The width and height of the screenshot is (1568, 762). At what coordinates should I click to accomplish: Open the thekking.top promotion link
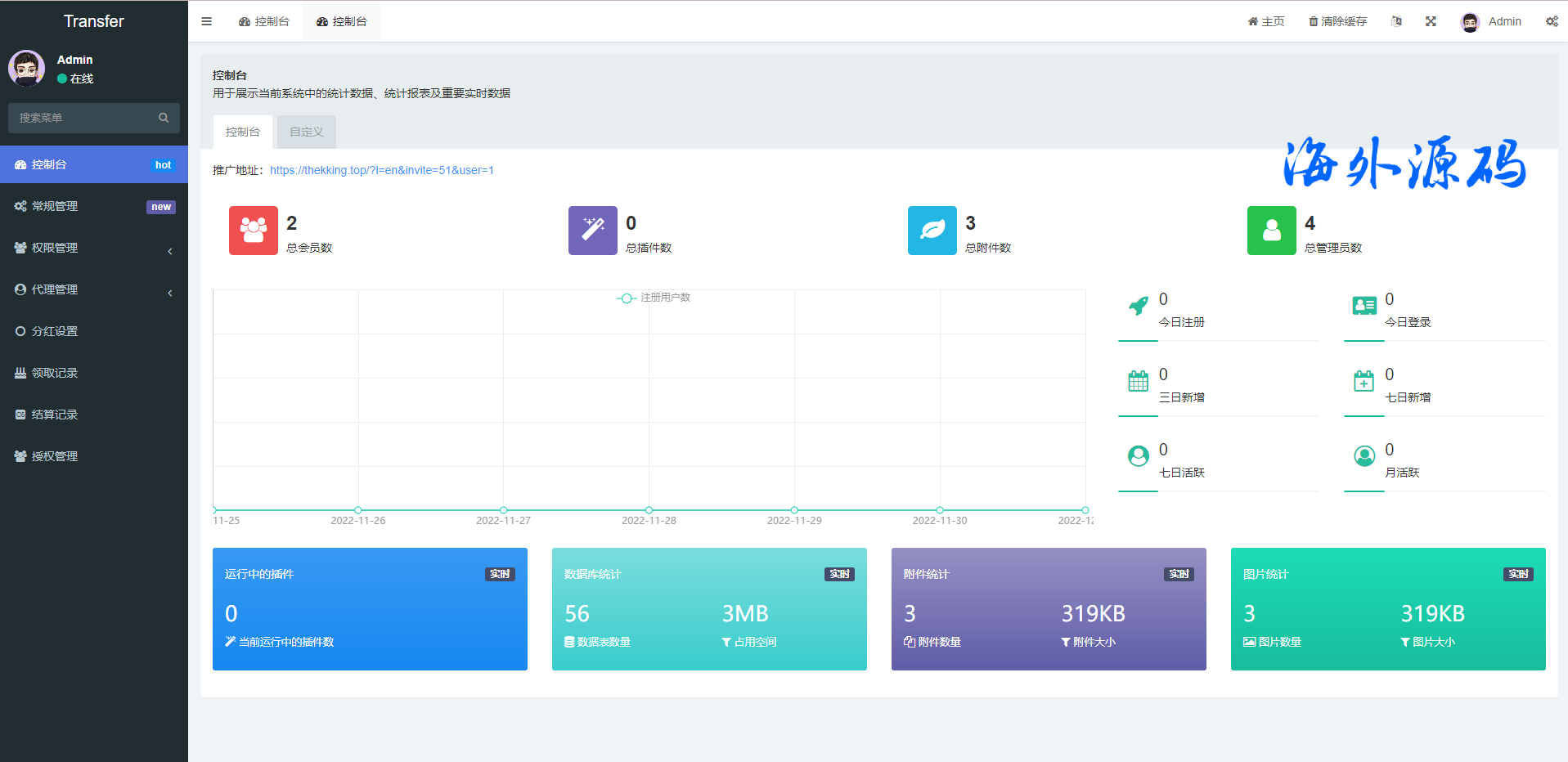(381, 170)
